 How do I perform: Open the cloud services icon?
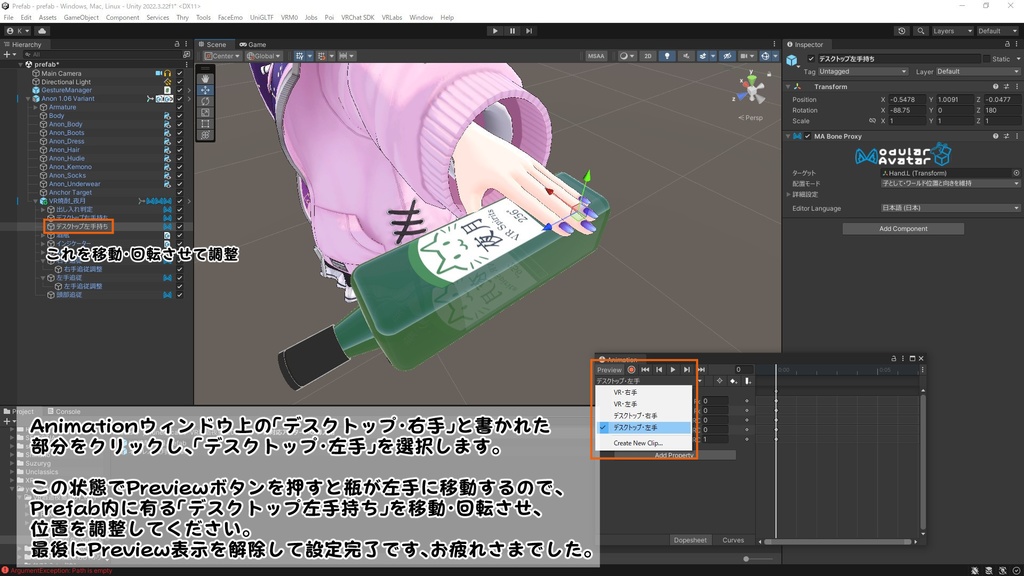click(x=42, y=31)
